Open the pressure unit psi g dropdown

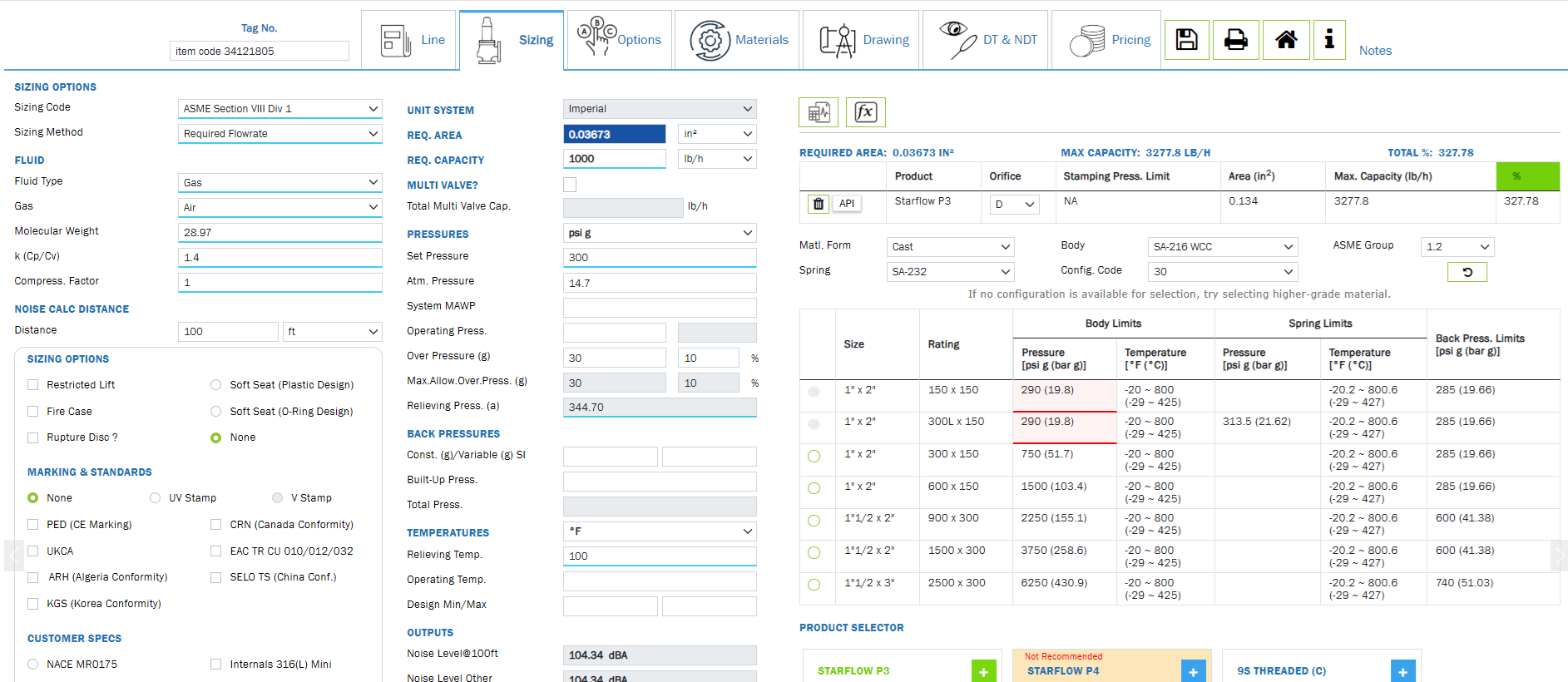[660, 233]
